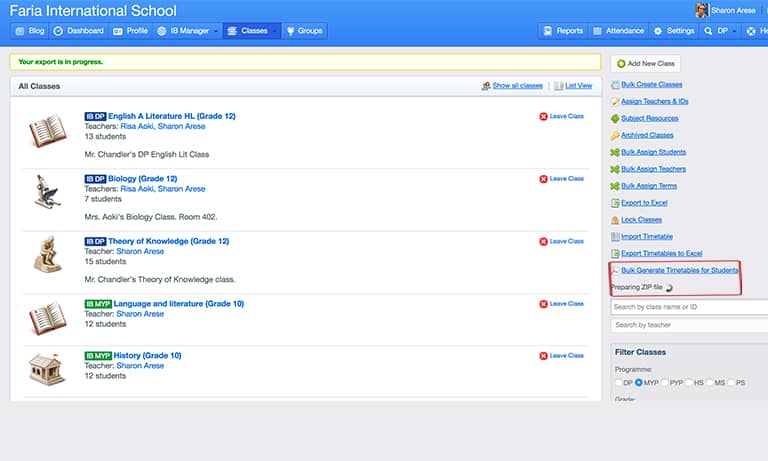
Task: Click the Show all classes link
Action: (x=518, y=86)
